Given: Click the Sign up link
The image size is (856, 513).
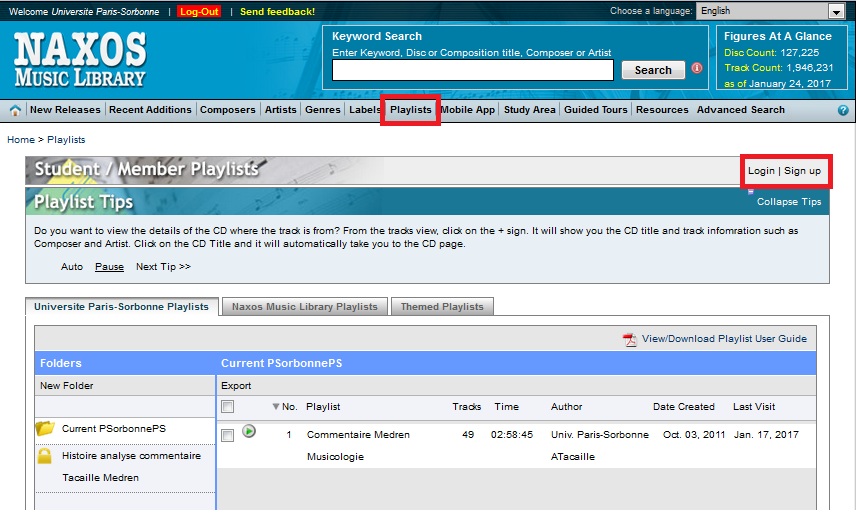Looking at the screenshot, I should [x=802, y=171].
